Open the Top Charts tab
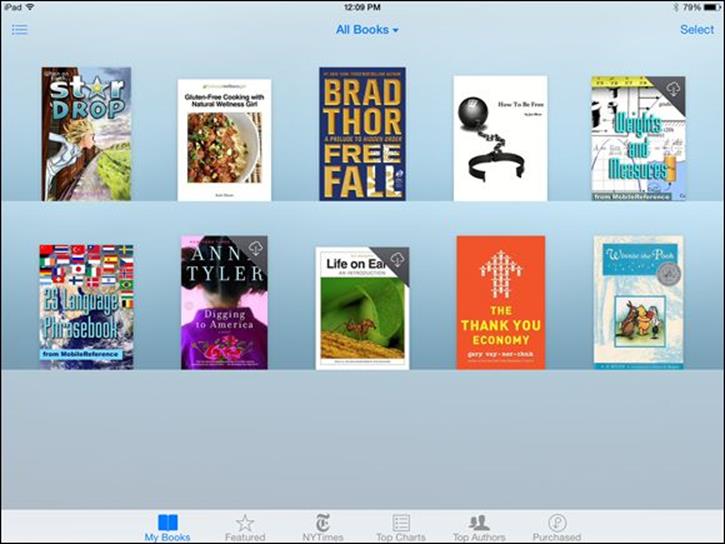 pyautogui.click(x=401, y=527)
